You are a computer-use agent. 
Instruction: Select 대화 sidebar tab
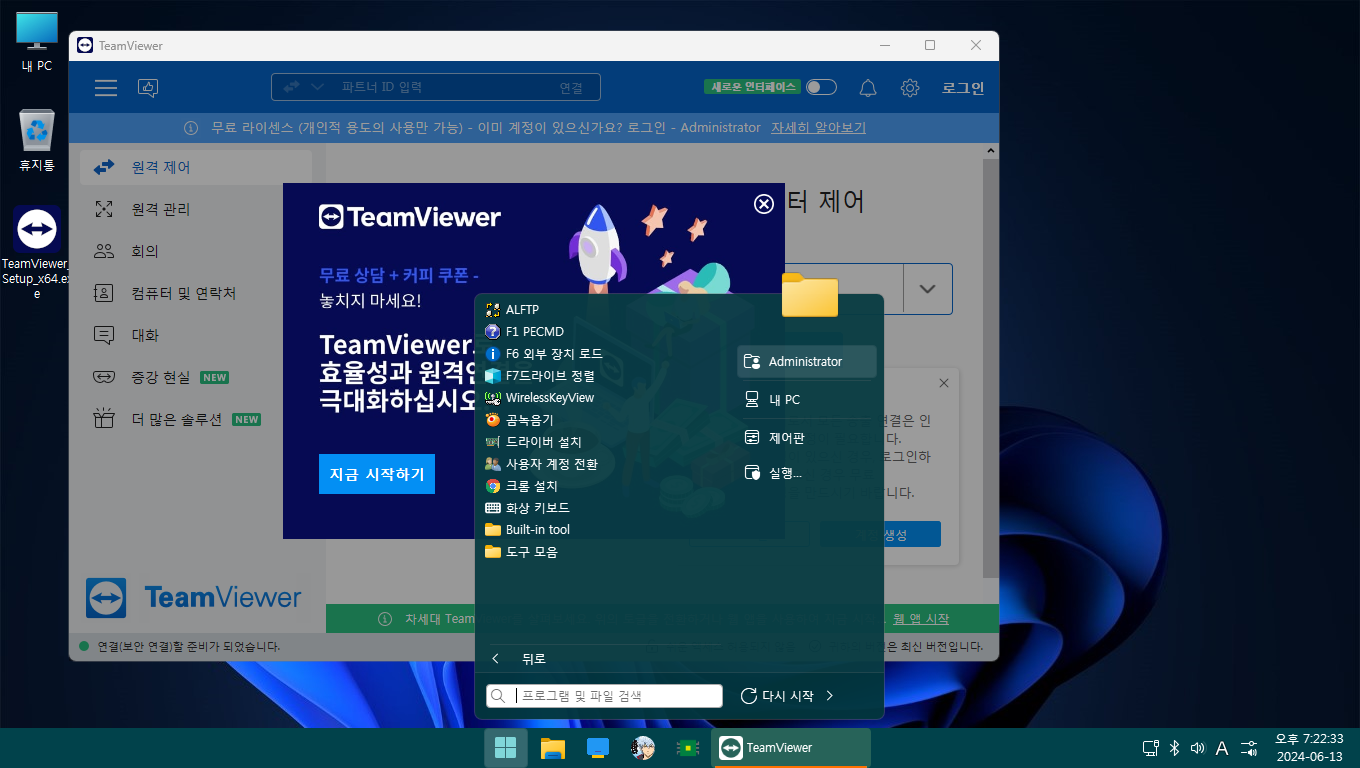(196, 335)
